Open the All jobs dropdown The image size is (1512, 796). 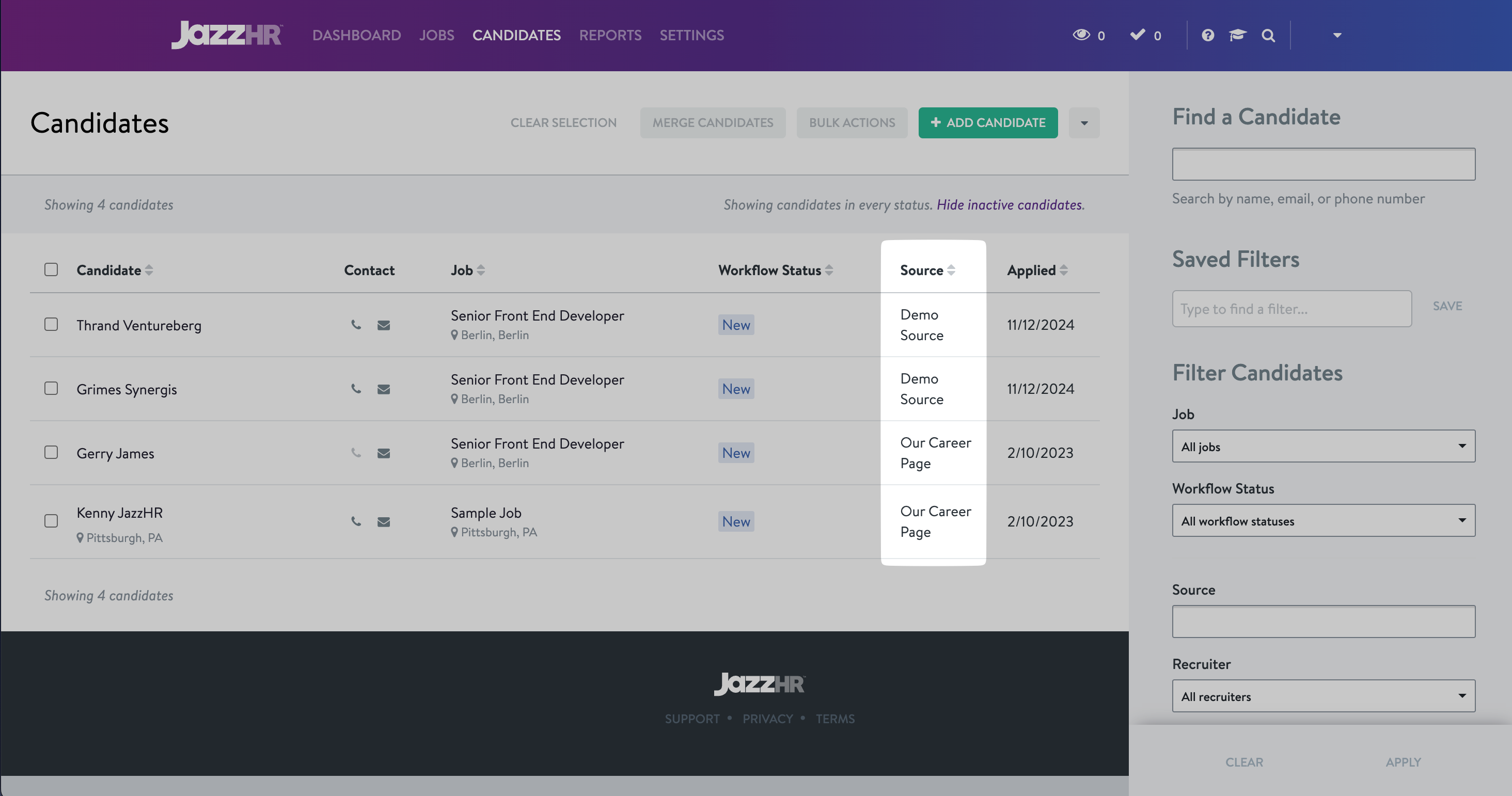pyautogui.click(x=1324, y=447)
